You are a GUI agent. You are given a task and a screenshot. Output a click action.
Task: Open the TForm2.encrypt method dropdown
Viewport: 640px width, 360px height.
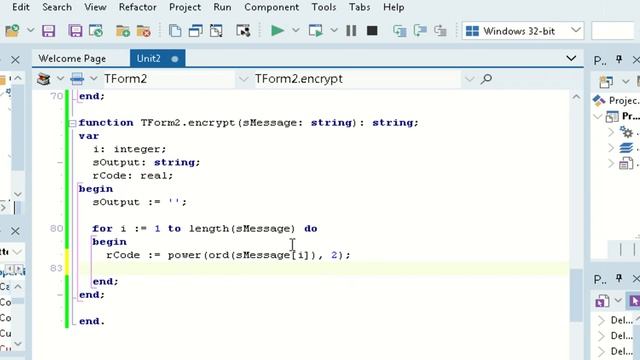(x=469, y=79)
